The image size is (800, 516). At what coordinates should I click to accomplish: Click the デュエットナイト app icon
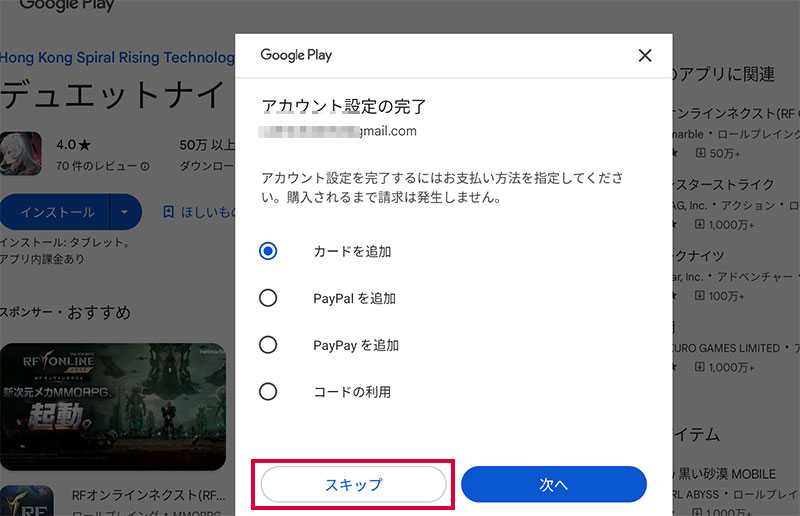tap(21, 153)
